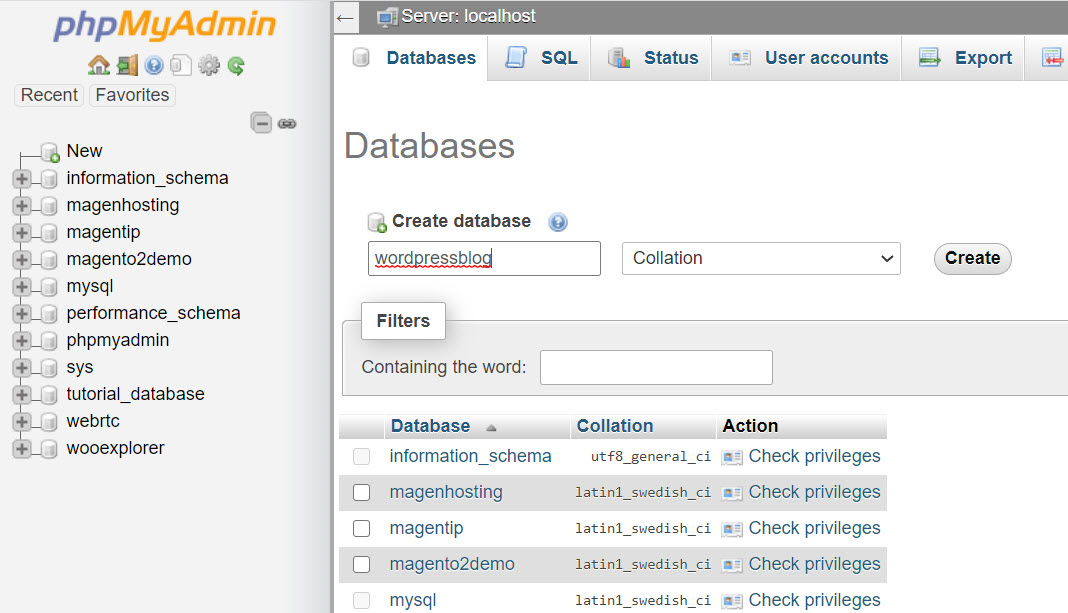Open the Collation dropdown
Viewport: 1068px width, 613px height.
coord(761,259)
